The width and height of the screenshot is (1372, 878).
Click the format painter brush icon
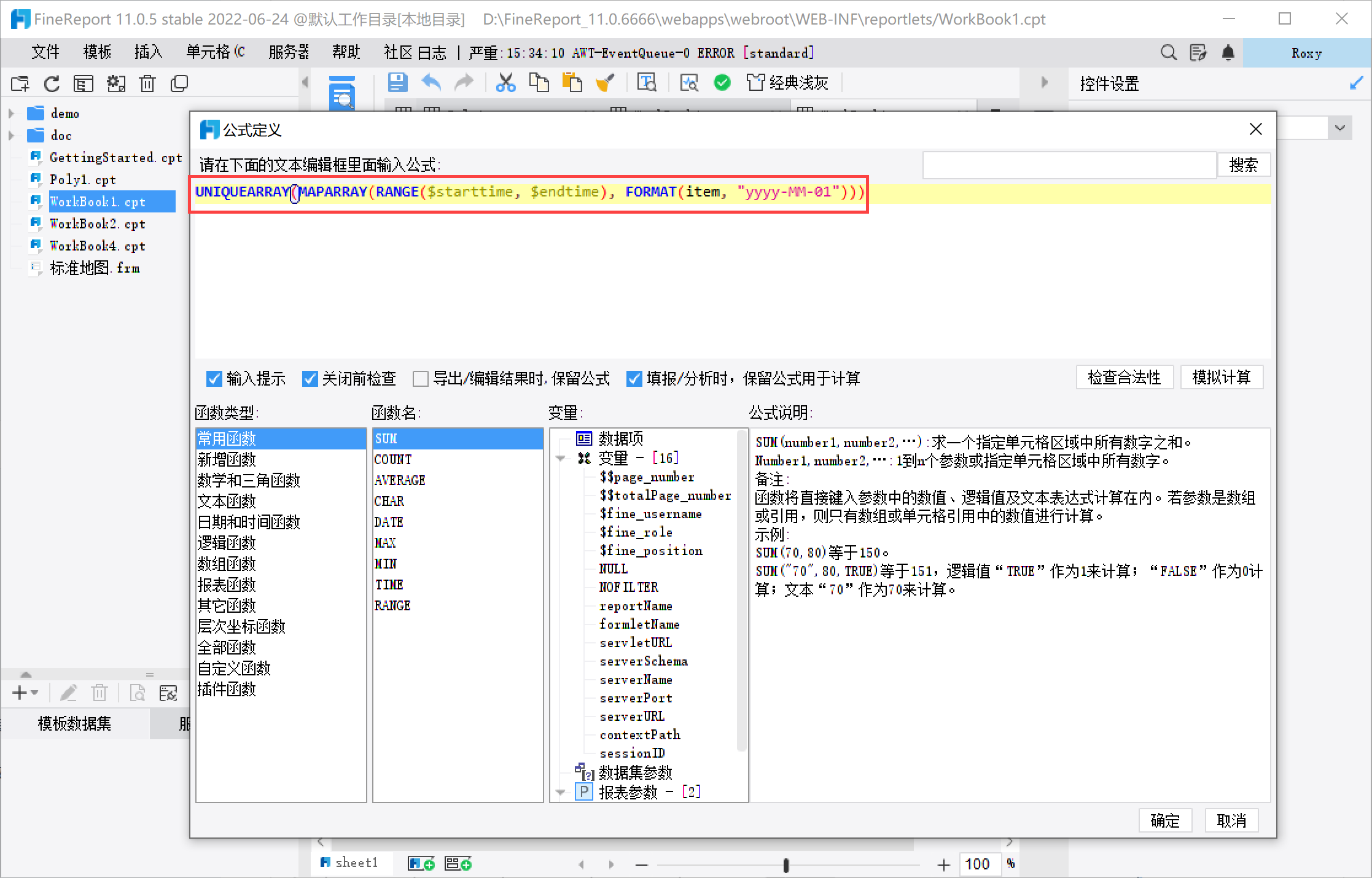[x=606, y=83]
